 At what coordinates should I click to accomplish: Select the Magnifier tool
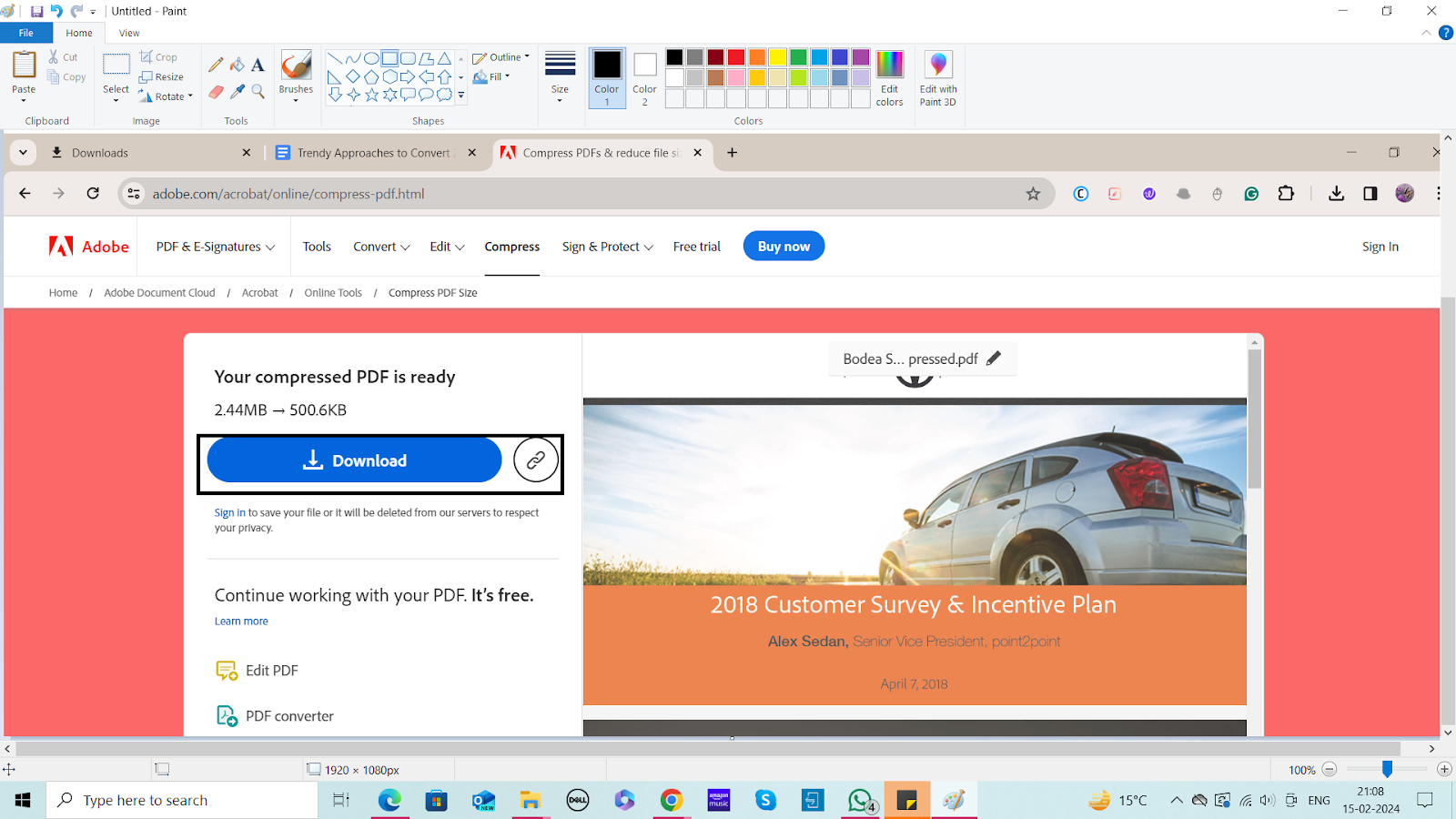pos(258,92)
